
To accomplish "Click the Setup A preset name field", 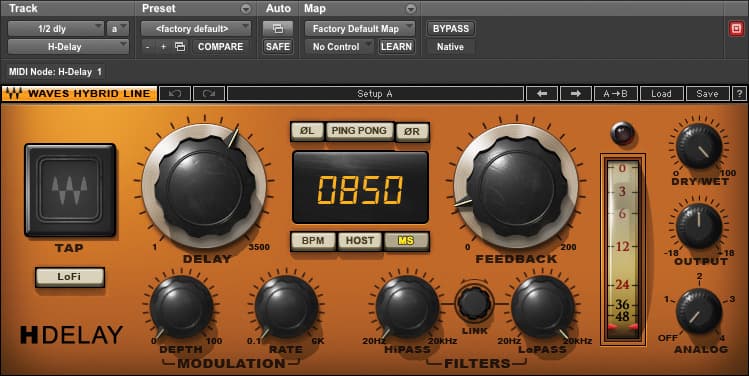I will pyautogui.click(x=375, y=94).
